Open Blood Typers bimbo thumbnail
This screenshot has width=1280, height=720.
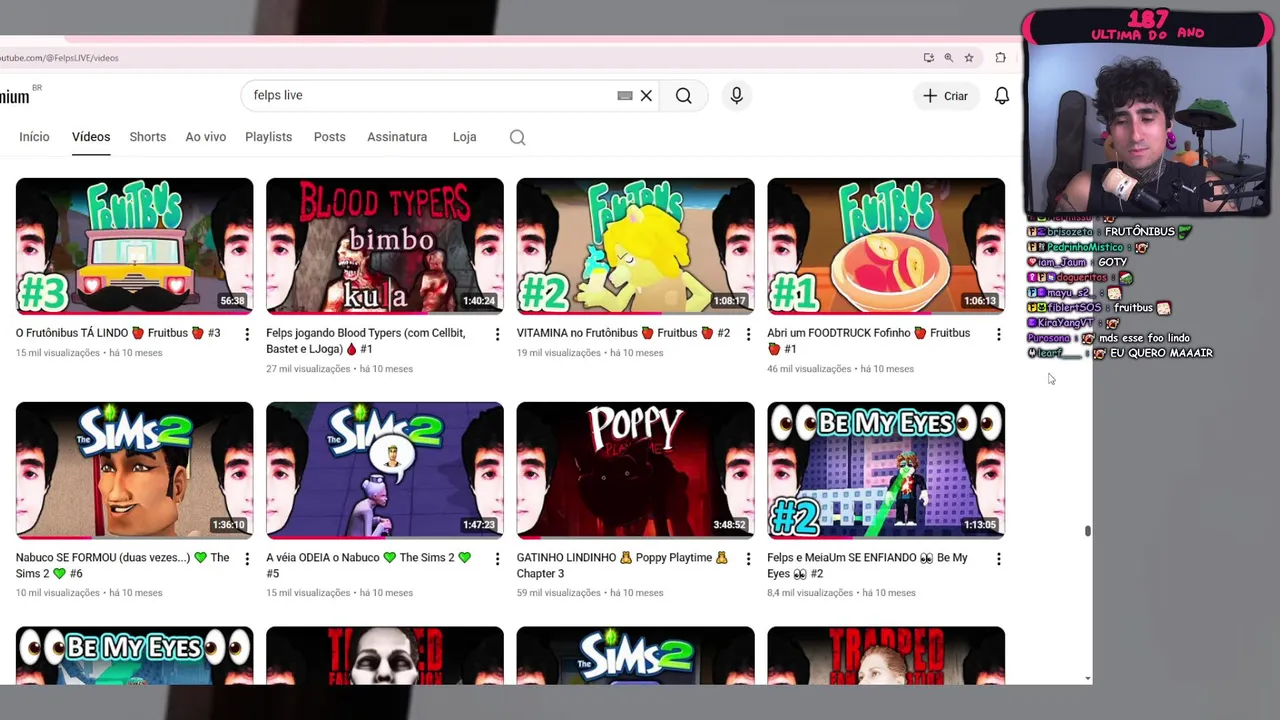pos(385,246)
